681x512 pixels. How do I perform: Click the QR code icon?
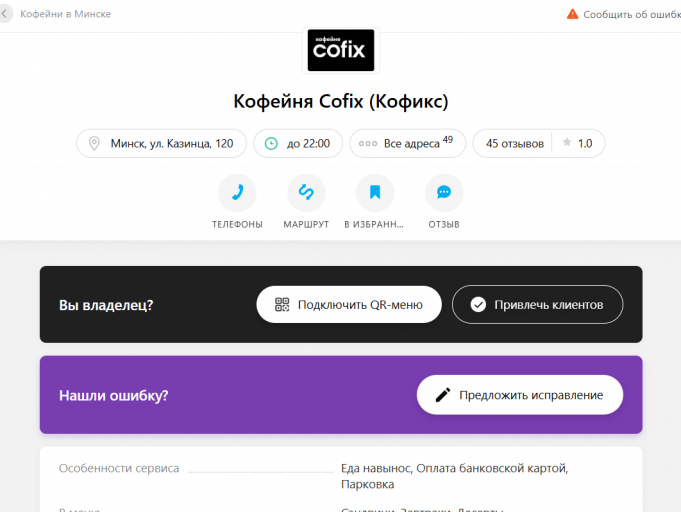[x=282, y=304]
